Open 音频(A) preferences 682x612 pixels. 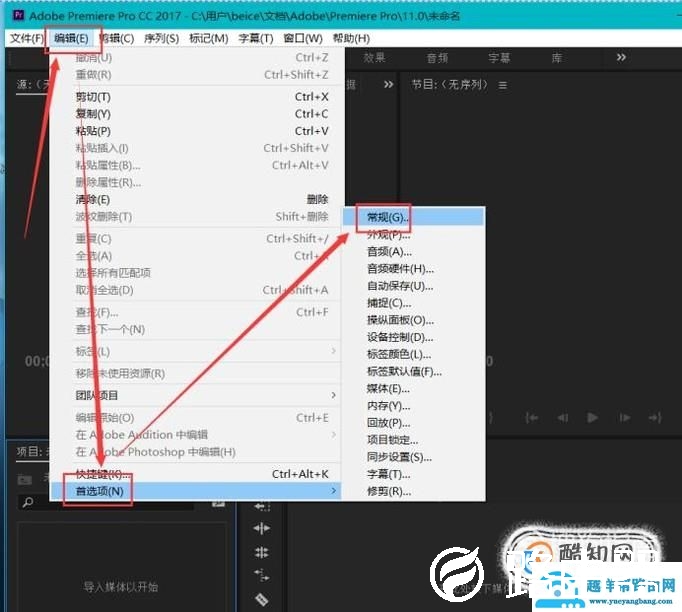(414, 251)
